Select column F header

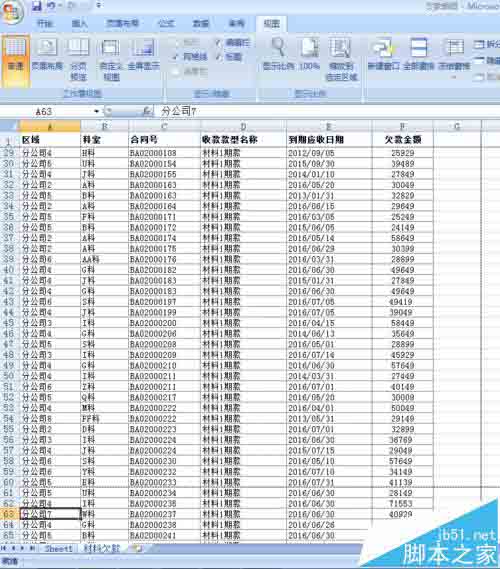(402, 126)
